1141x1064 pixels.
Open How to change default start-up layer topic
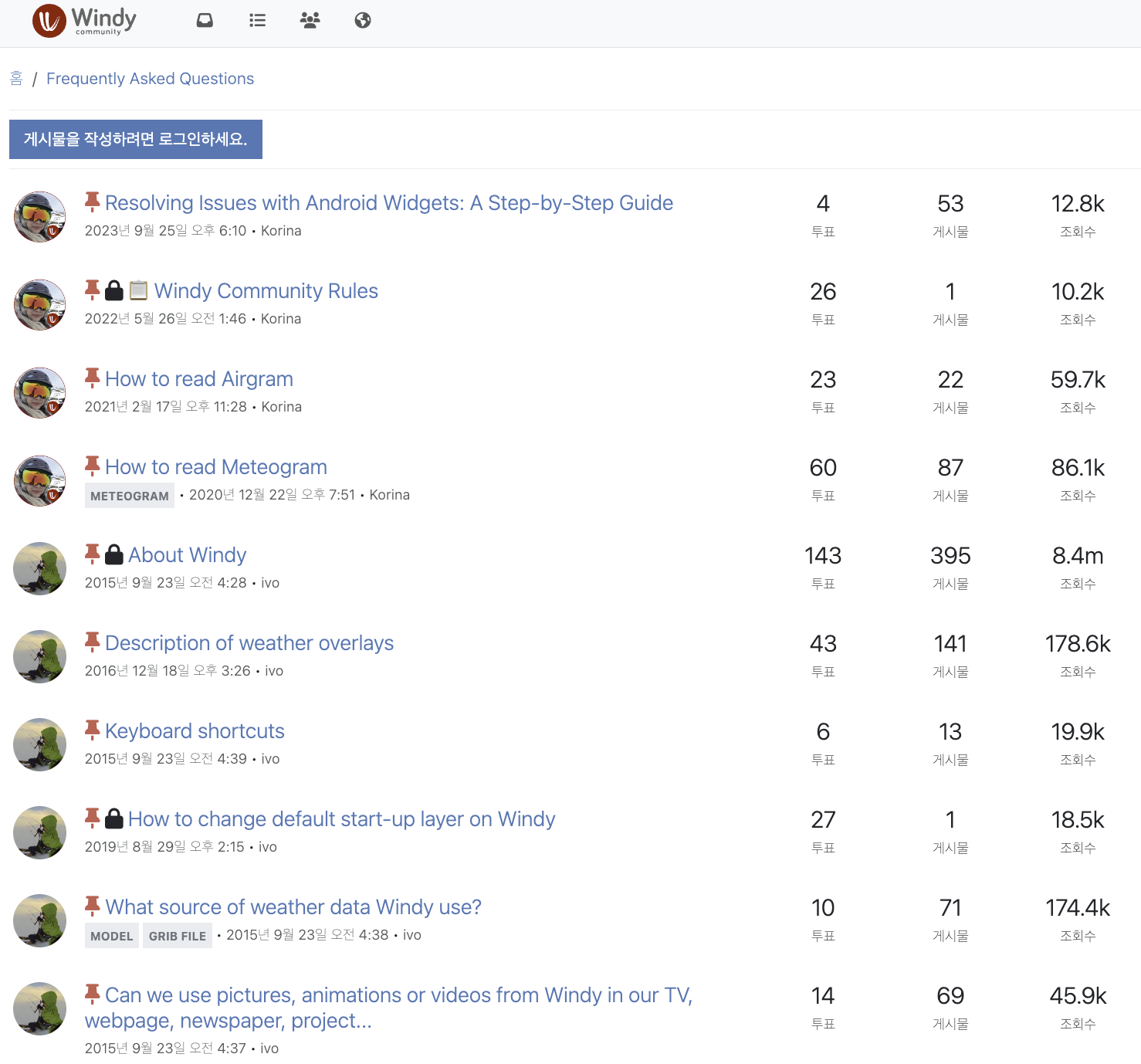pyautogui.click(x=342, y=819)
